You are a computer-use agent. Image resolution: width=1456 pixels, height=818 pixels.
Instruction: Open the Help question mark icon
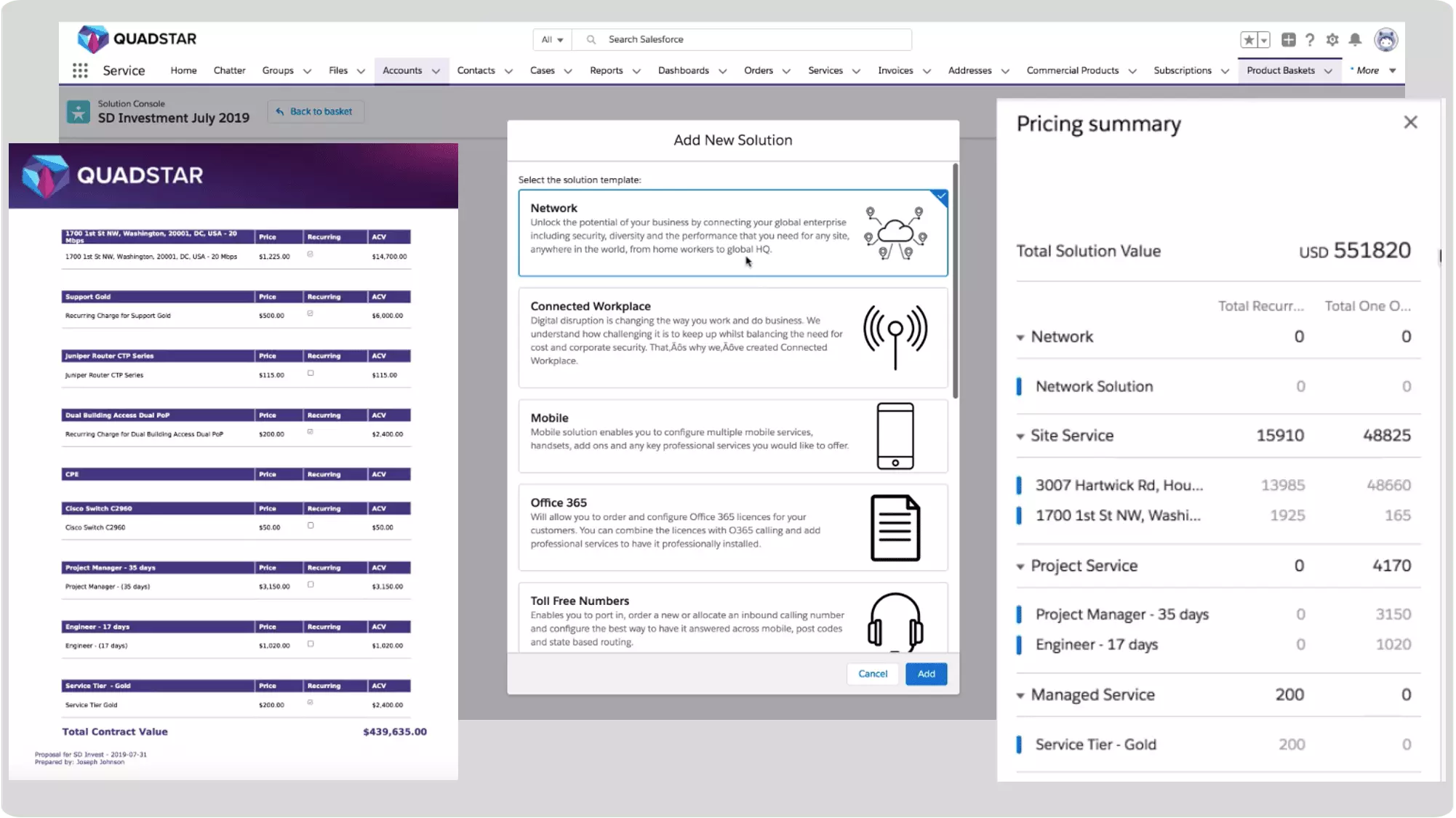point(1310,40)
